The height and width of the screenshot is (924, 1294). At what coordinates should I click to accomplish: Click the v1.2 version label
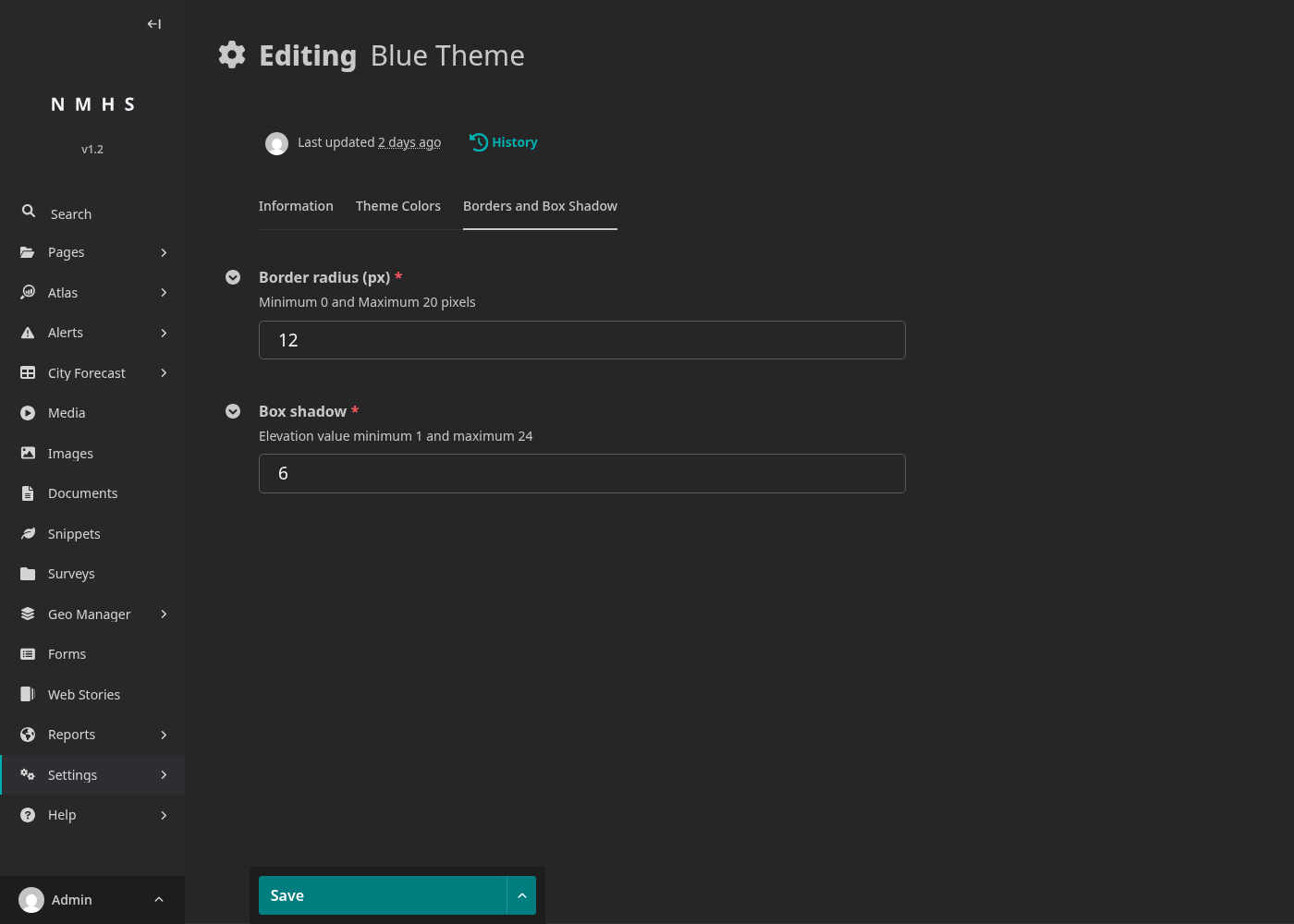(x=92, y=149)
